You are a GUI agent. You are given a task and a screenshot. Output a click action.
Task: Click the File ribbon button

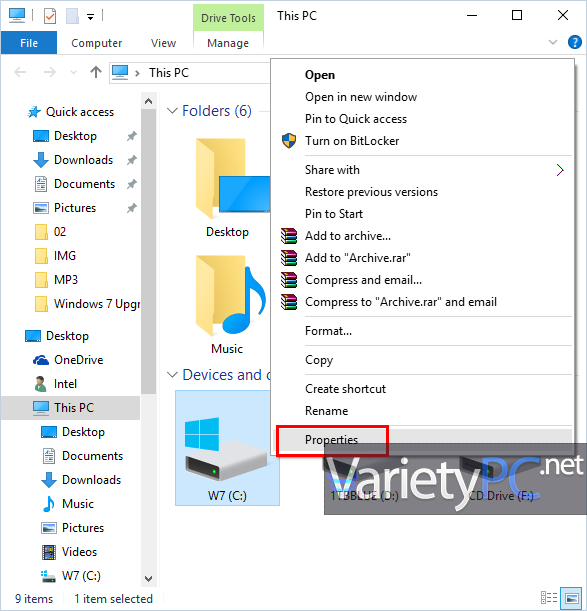tap(29, 43)
